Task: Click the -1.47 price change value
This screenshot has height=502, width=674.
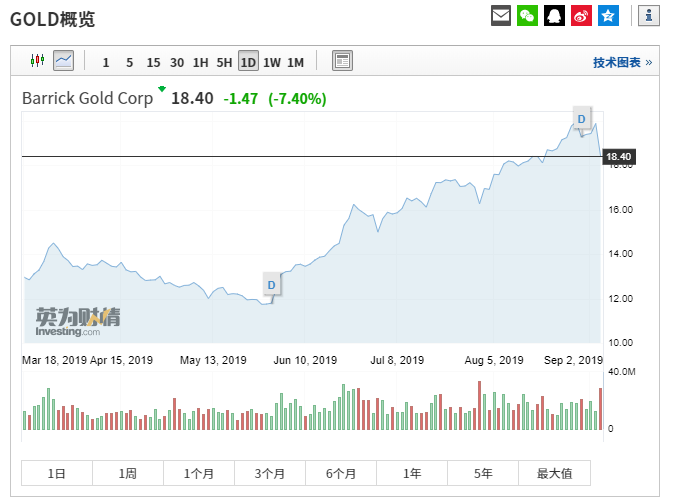Action: 241,99
